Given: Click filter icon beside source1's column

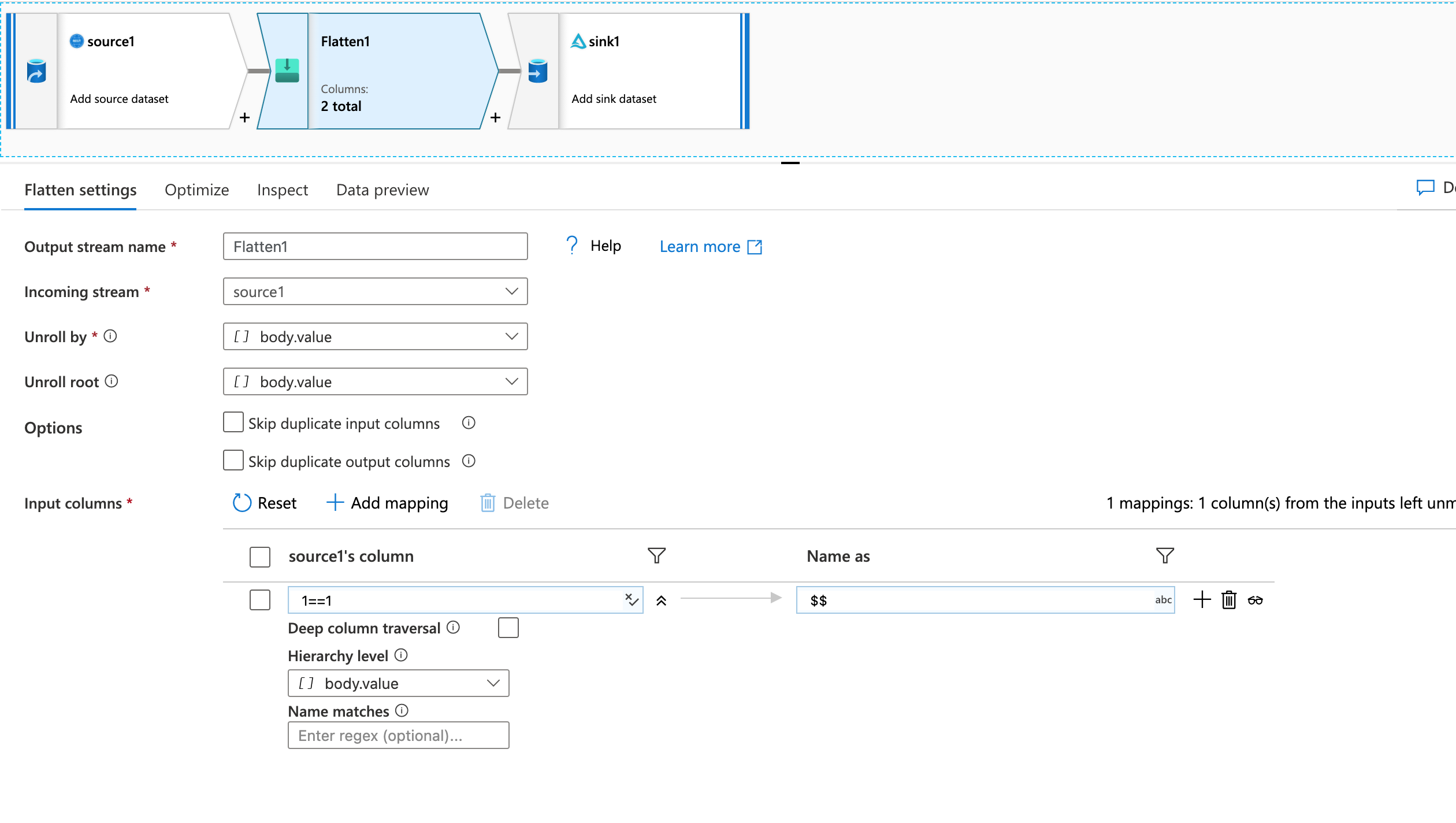Looking at the screenshot, I should tap(656, 556).
